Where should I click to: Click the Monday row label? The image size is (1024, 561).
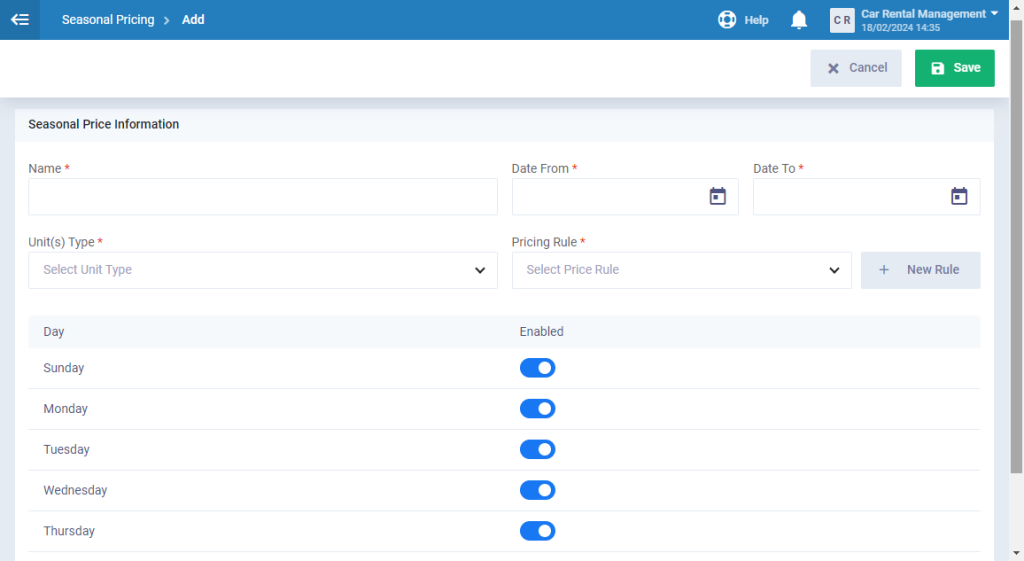click(65, 409)
